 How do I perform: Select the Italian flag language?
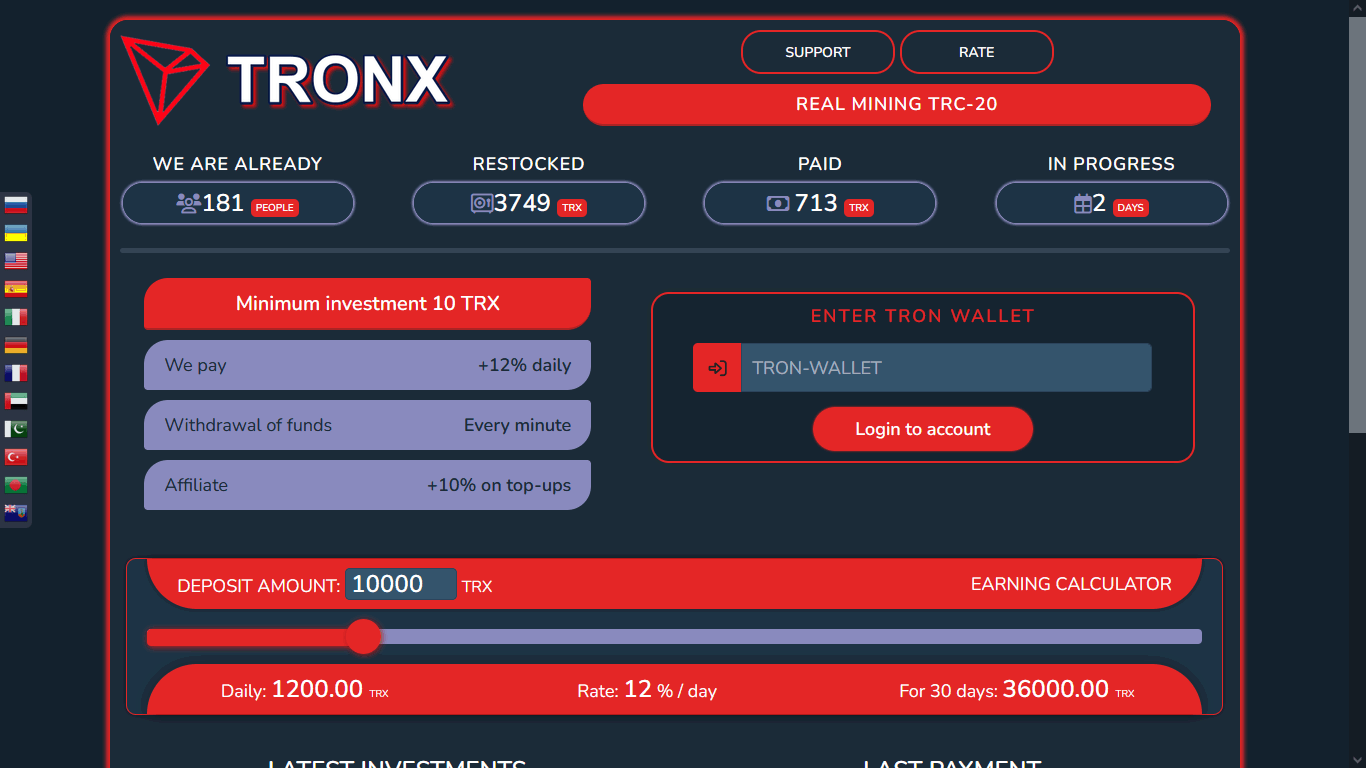tap(16, 317)
